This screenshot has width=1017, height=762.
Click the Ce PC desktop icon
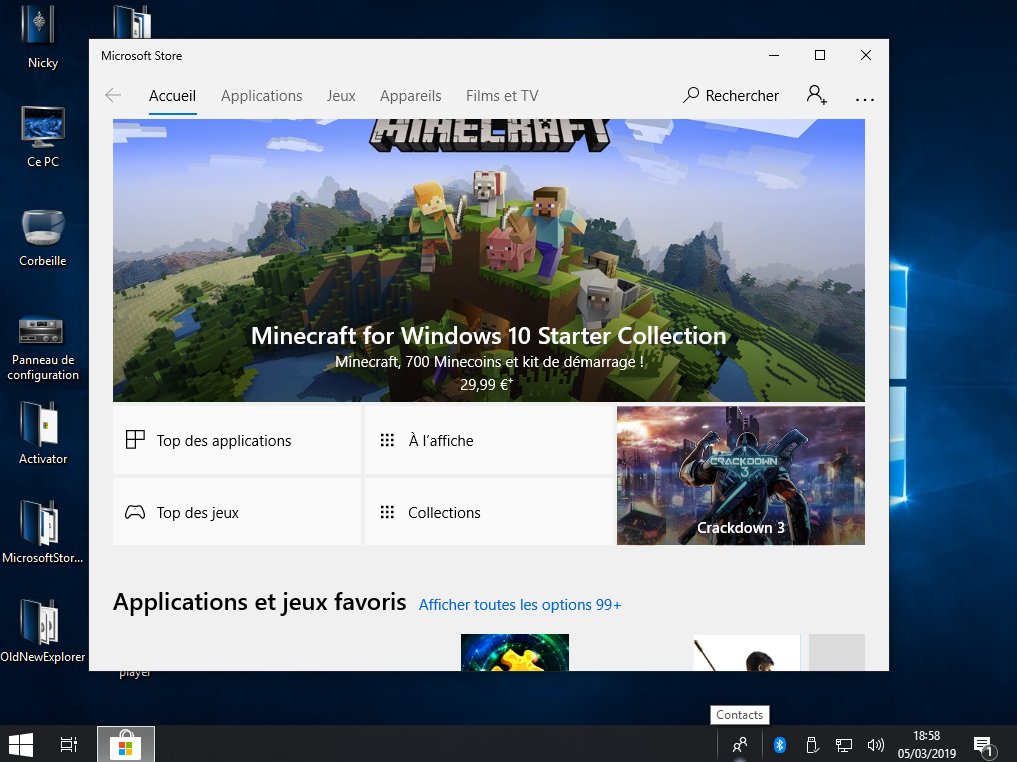[43, 137]
